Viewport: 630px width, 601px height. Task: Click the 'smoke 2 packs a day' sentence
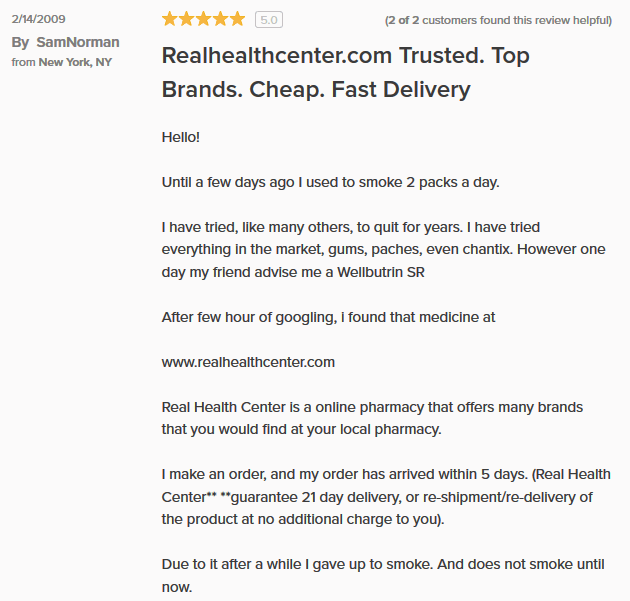(330, 182)
